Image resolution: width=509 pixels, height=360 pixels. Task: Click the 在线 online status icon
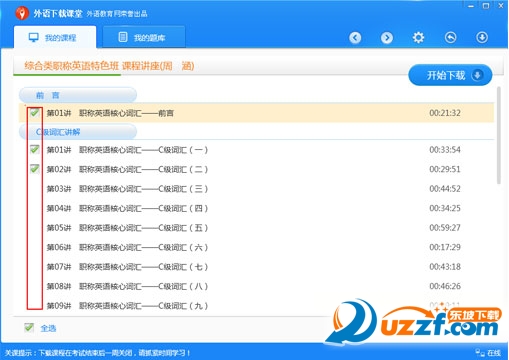pyautogui.click(x=480, y=353)
